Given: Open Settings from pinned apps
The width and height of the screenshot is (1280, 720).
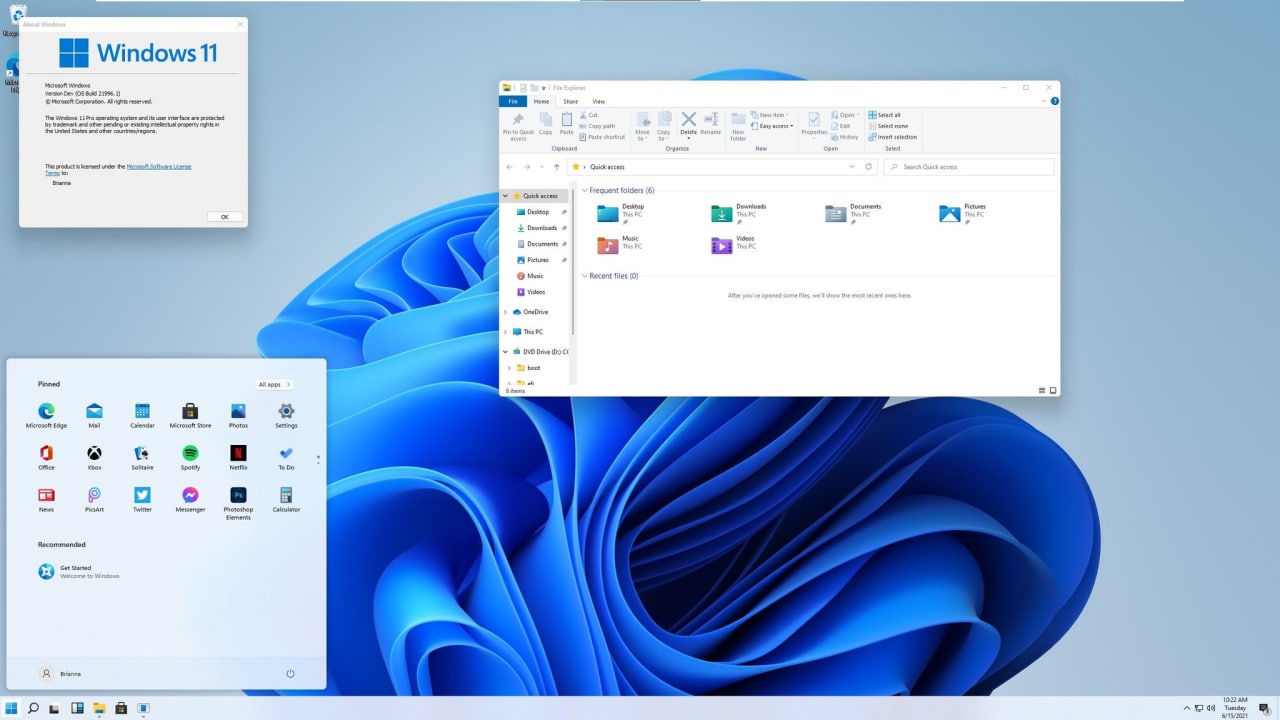Looking at the screenshot, I should click(286, 416).
